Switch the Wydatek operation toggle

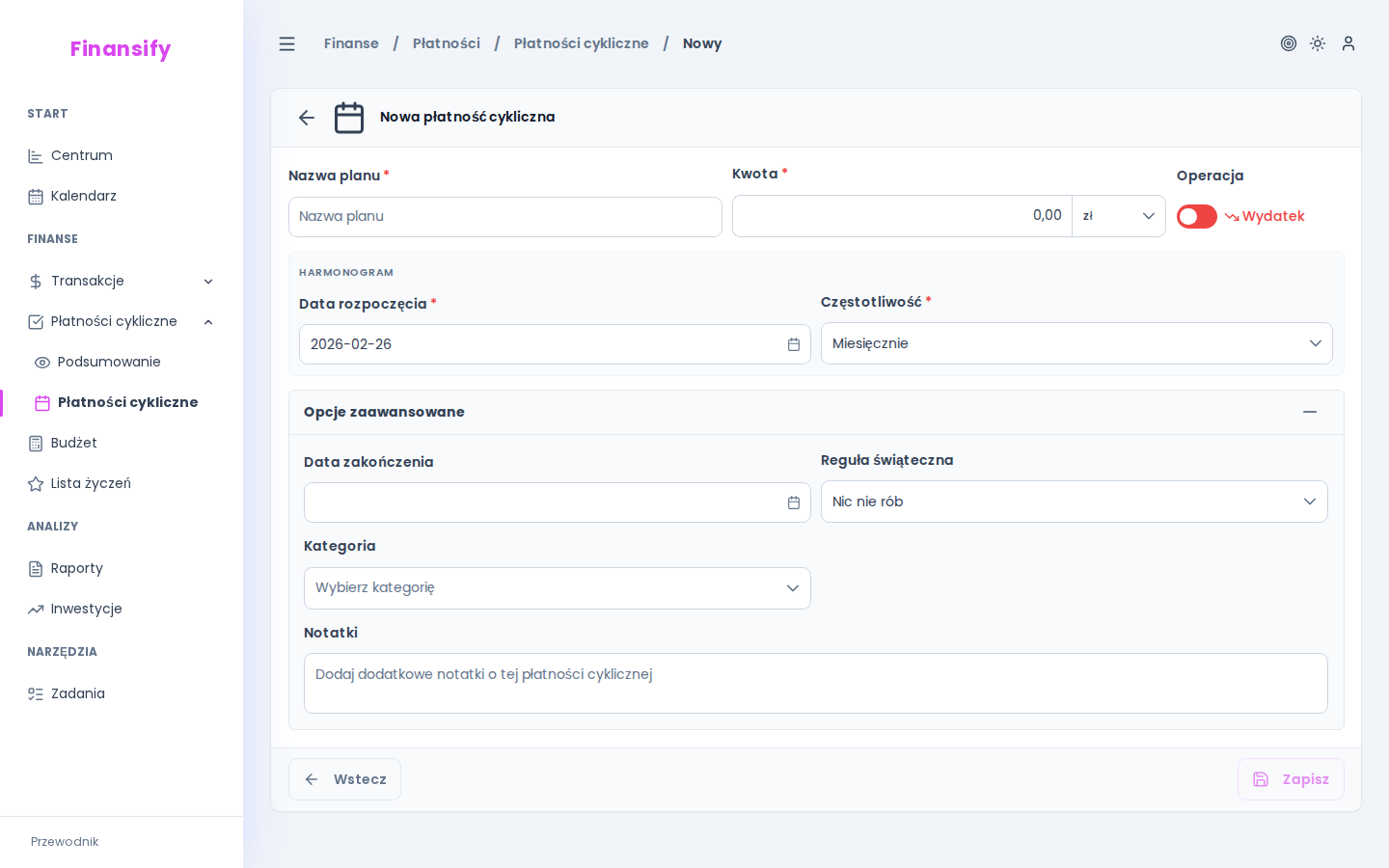[1196, 216]
